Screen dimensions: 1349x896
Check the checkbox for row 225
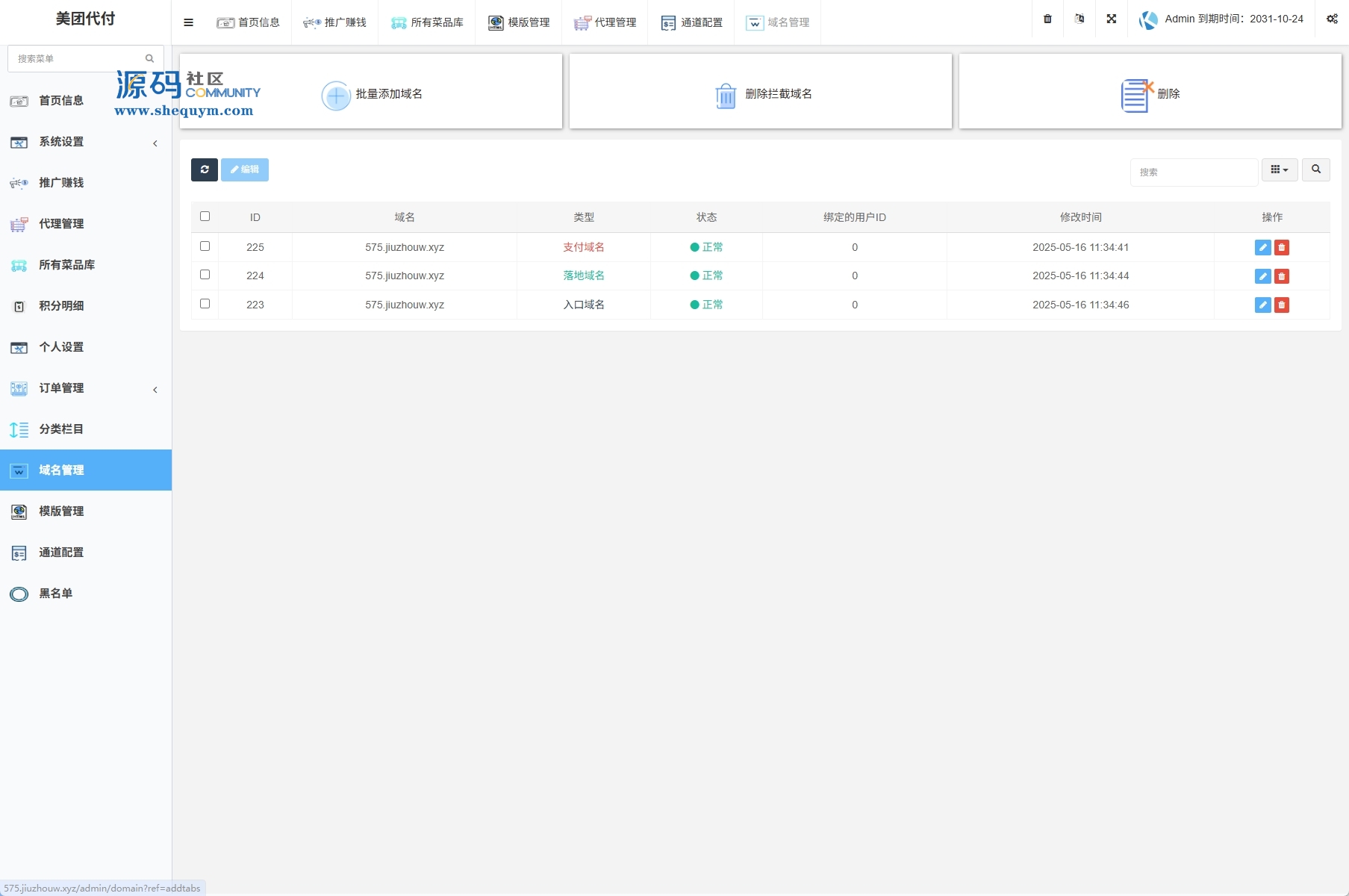(205, 246)
